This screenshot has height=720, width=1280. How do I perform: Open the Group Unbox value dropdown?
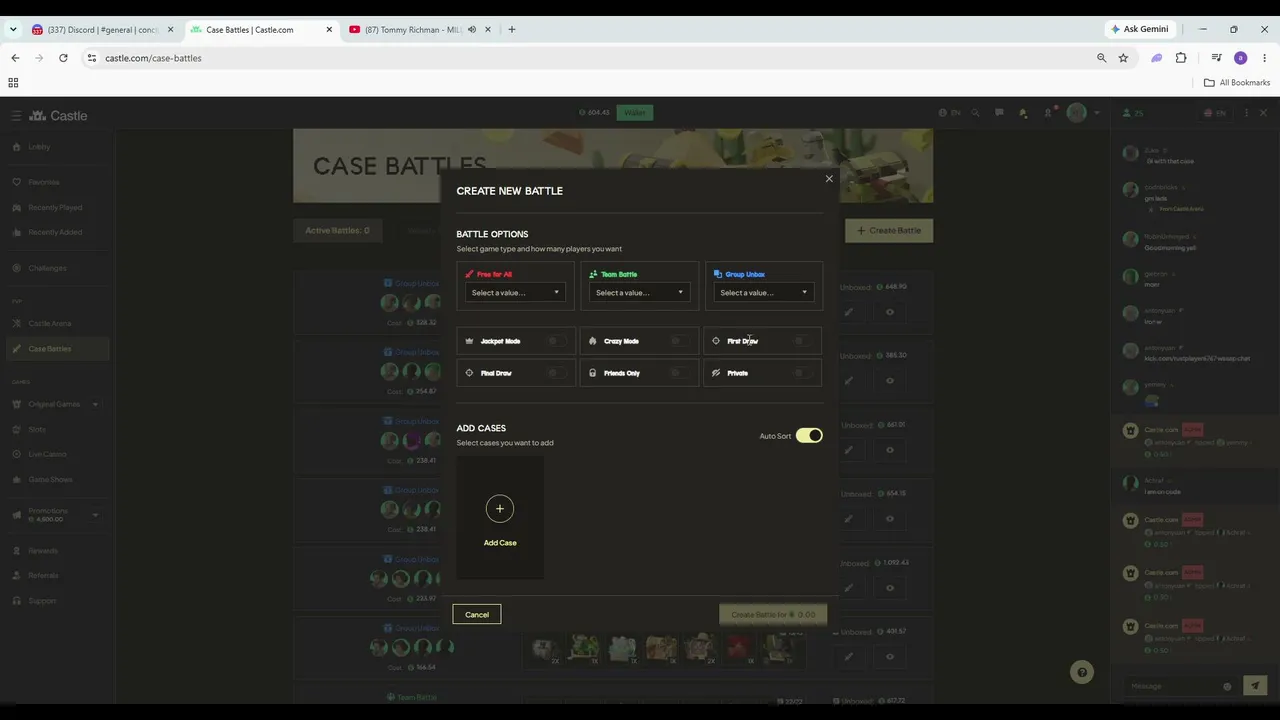pos(764,292)
